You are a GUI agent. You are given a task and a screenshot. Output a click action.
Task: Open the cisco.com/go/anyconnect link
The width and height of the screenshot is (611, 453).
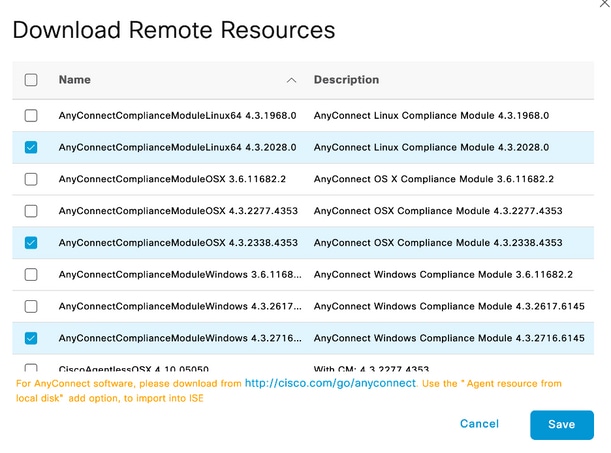330,383
